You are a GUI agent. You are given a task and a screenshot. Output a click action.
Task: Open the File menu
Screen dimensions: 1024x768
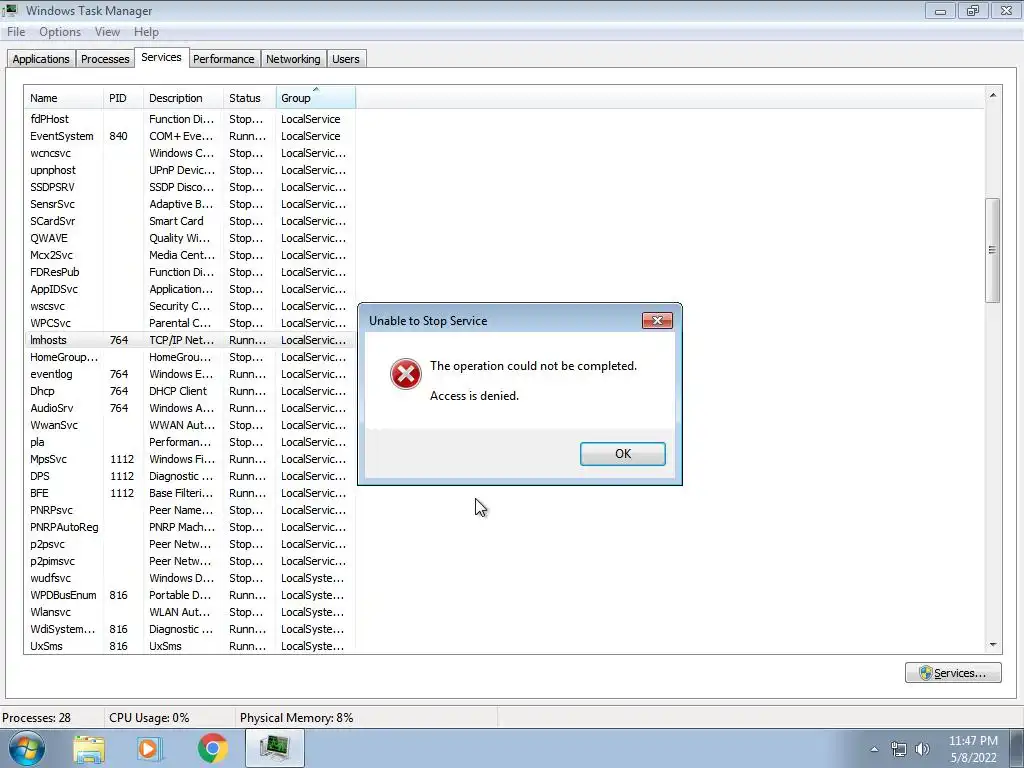click(16, 32)
